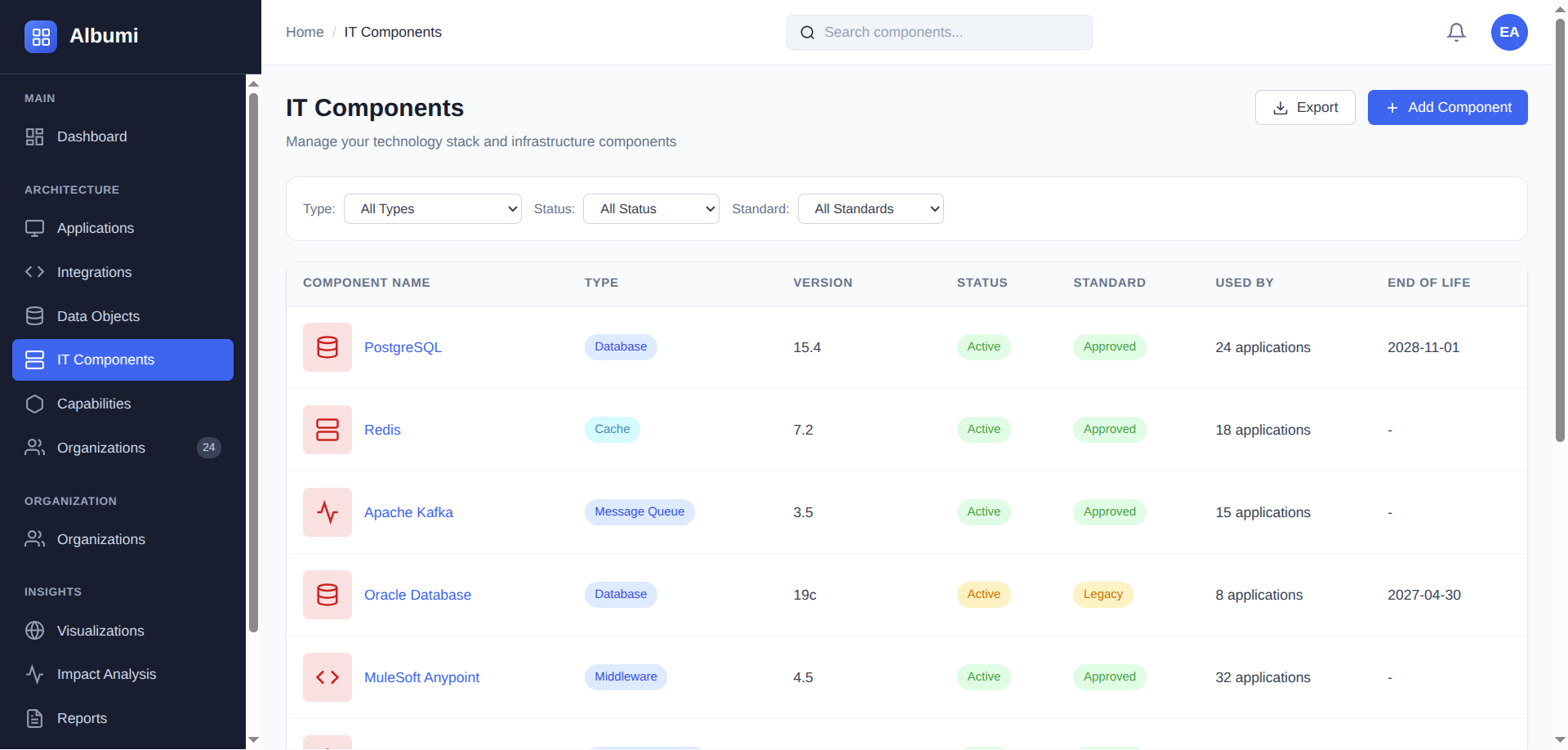
Task: Click the EA profile avatar
Action: (x=1508, y=32)
